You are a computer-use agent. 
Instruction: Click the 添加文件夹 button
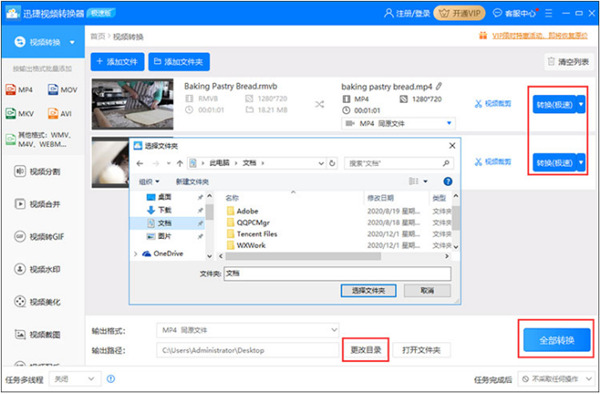coord(179,62)
